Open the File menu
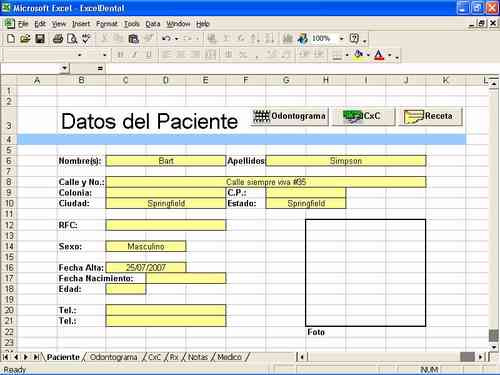The height and width of the screenshot is (375, 500). (x=23, y=24)
